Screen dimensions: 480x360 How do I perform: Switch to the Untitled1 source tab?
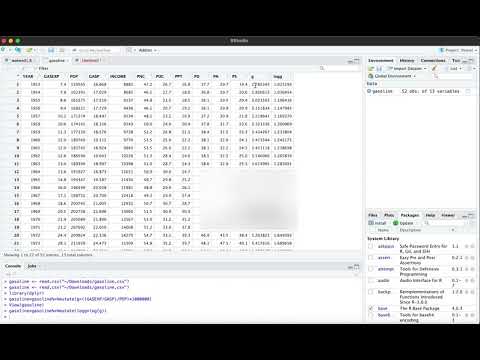click(90, 60)
